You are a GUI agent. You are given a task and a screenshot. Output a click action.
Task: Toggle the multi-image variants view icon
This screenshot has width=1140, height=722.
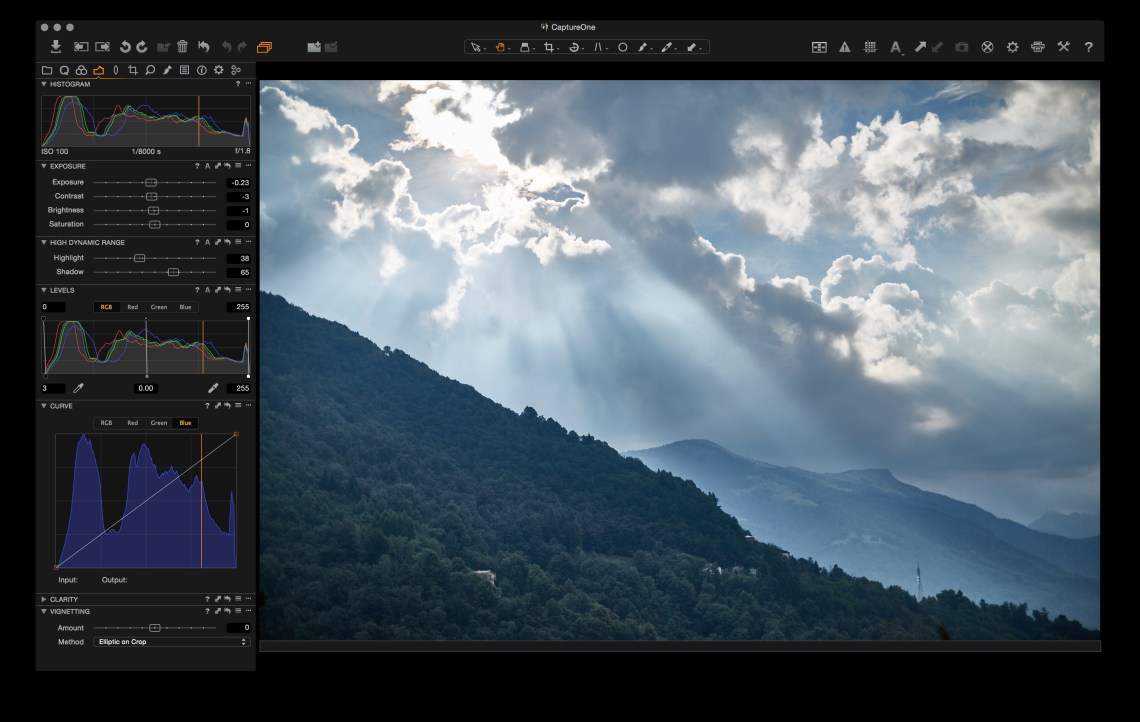819,47
